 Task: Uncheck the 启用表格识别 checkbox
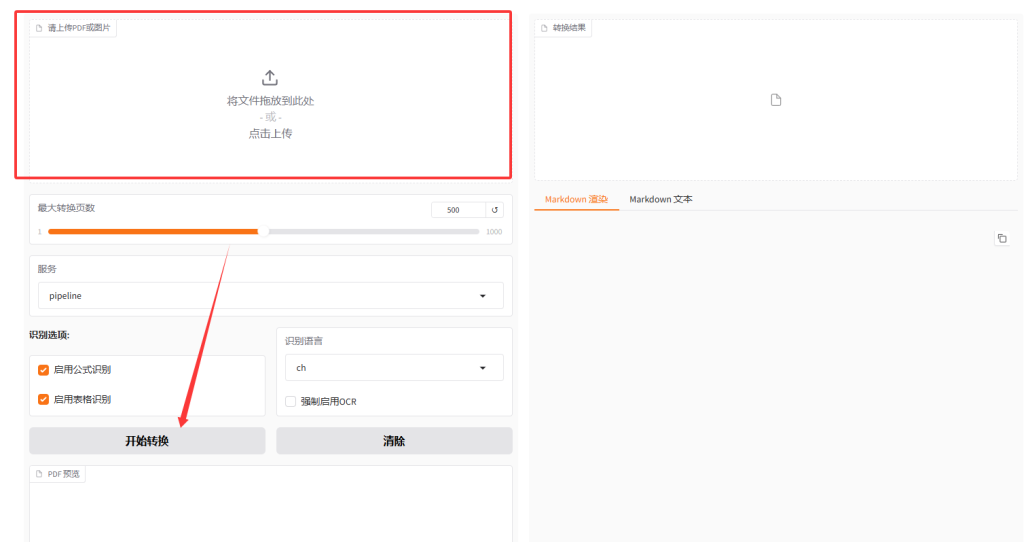44,400
